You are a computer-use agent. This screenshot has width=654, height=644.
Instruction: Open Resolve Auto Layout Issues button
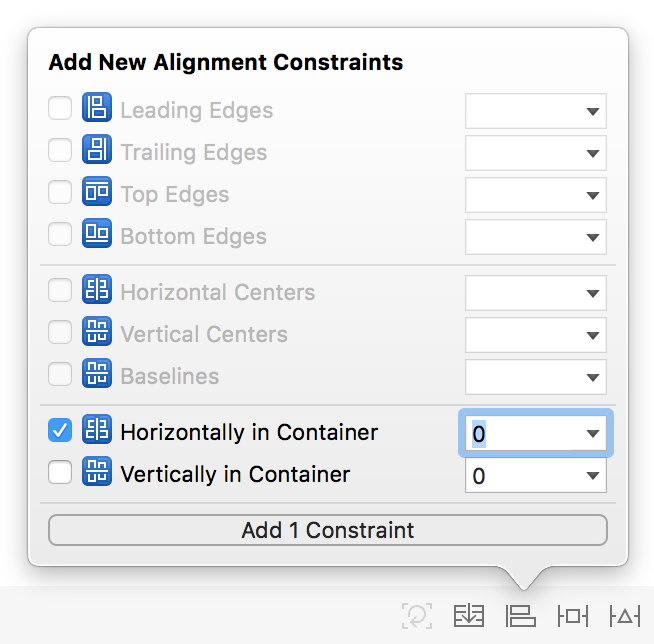coord(625,616)
